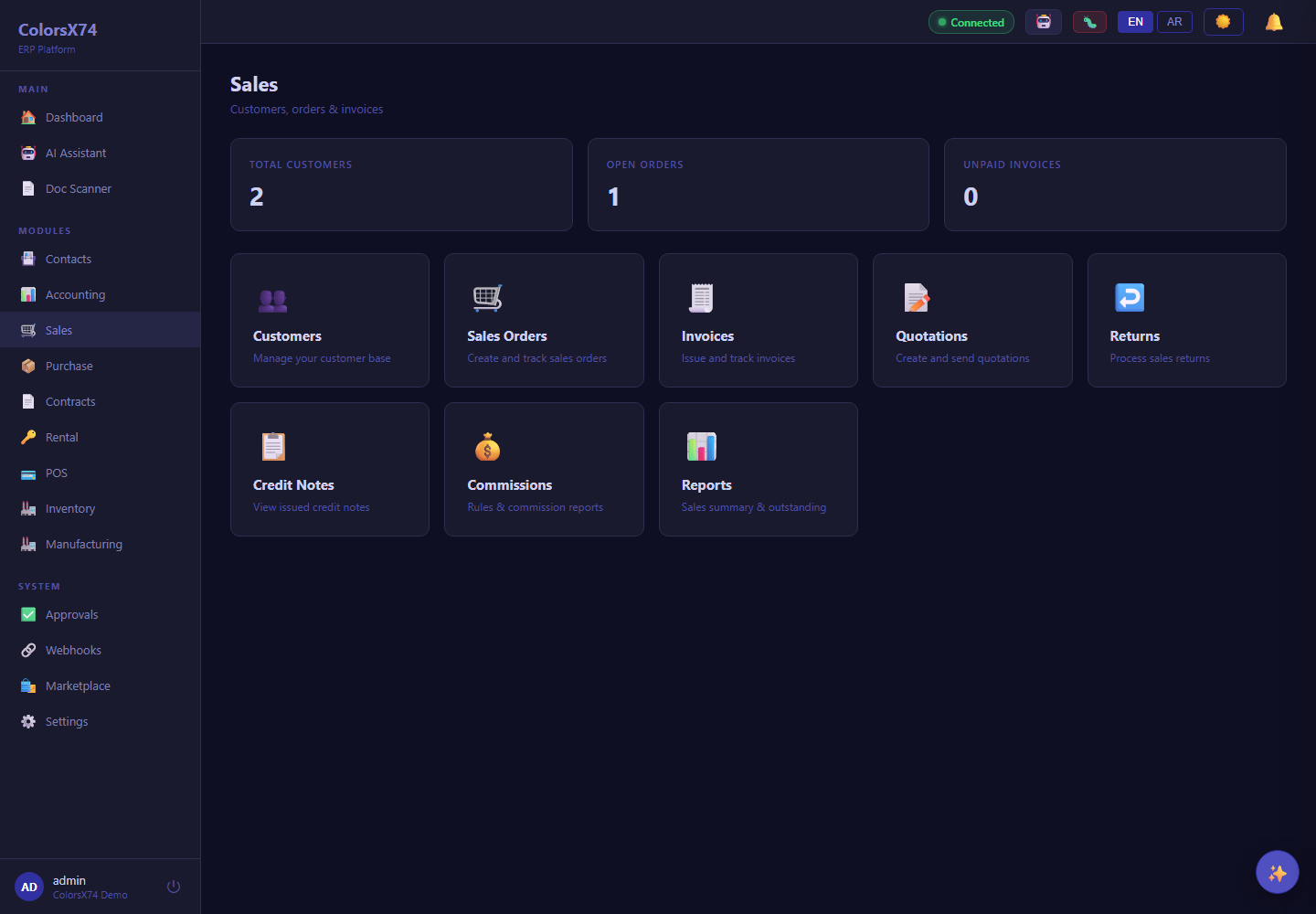Go to Dashboard menu item
This screenshot has width=1316, height=914.
[100, 117]
